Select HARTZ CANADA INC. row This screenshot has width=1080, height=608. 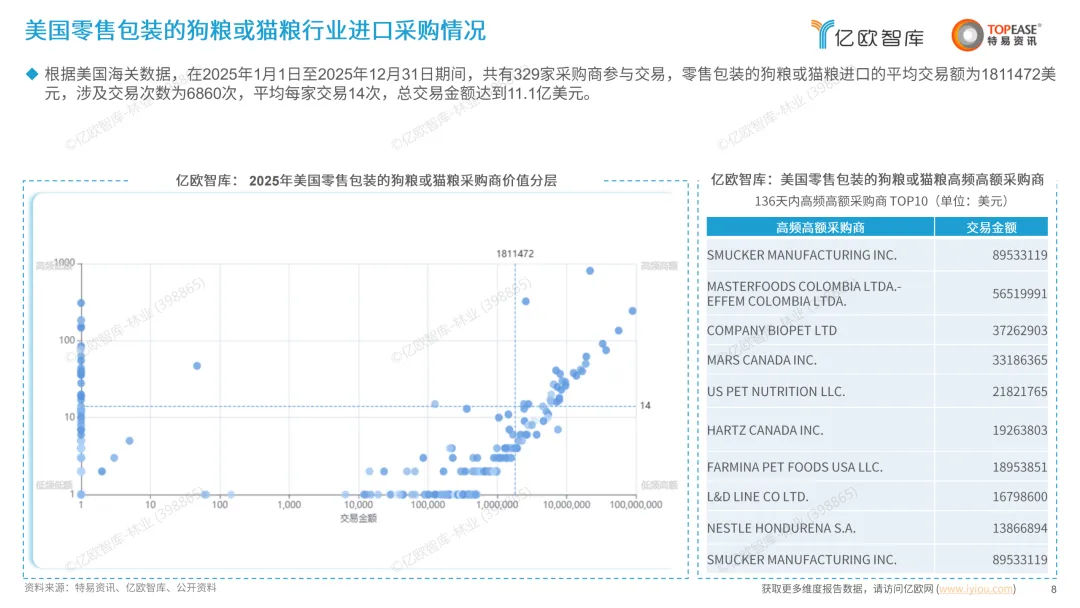click(877, 430)
